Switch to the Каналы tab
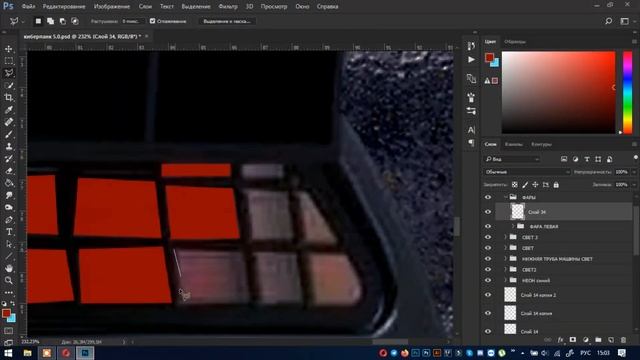This screenshot has width=640, height=360. pos(513,144)
